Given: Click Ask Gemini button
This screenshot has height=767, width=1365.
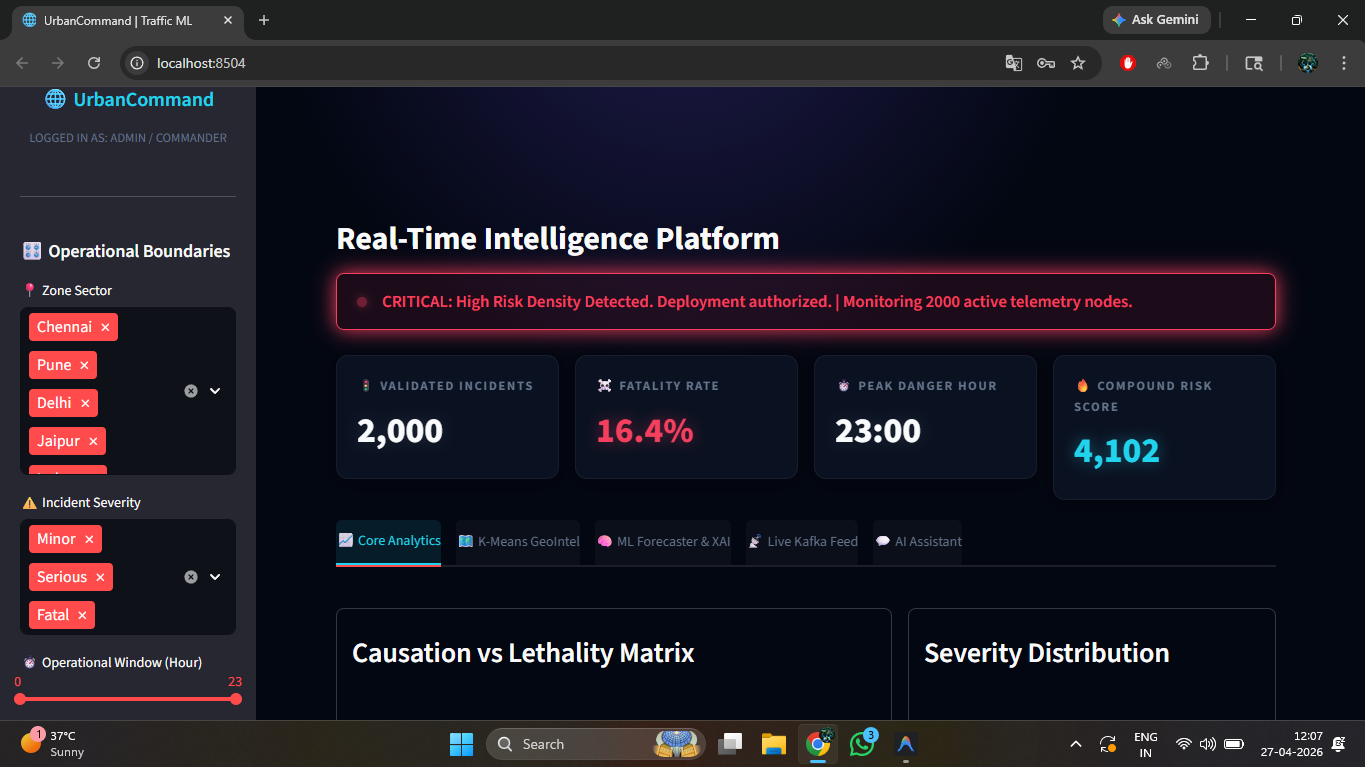Looking at the screenshot, I should (1157, 20).
